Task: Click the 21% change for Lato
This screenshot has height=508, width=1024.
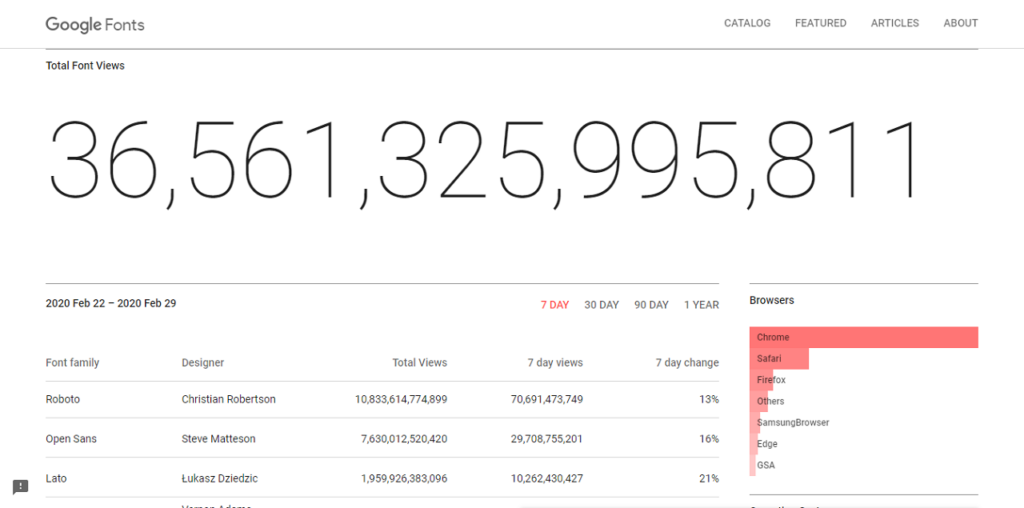Action: click(709, 479)
